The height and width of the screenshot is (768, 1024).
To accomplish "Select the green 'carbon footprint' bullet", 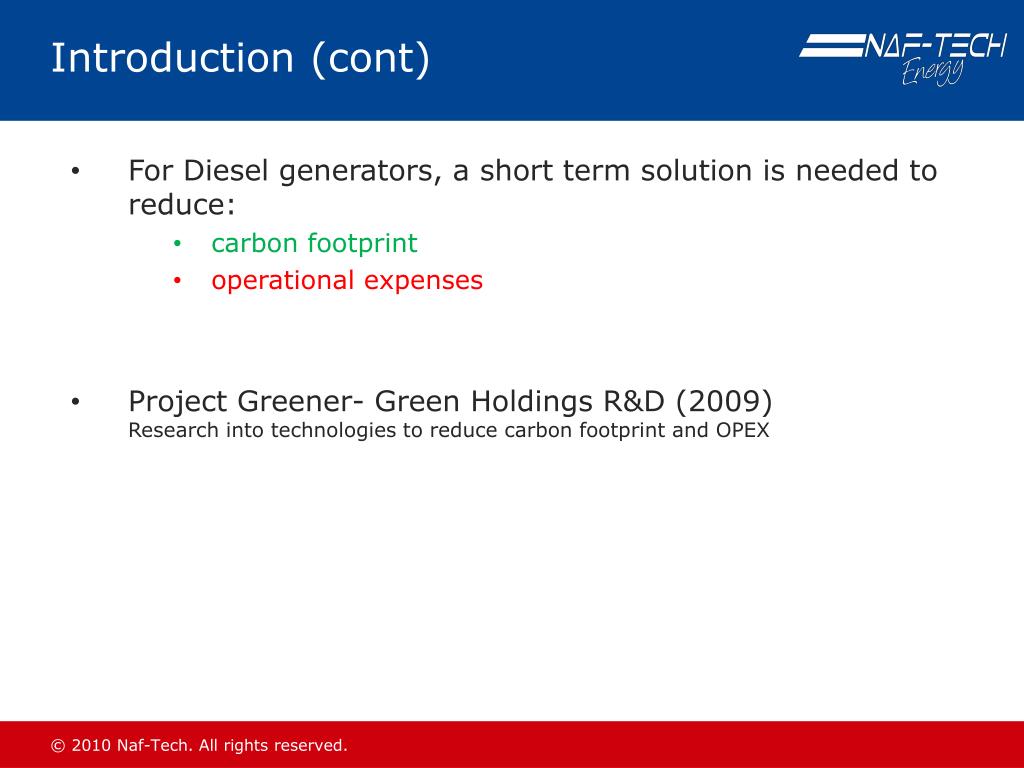I will pos(314,244).
